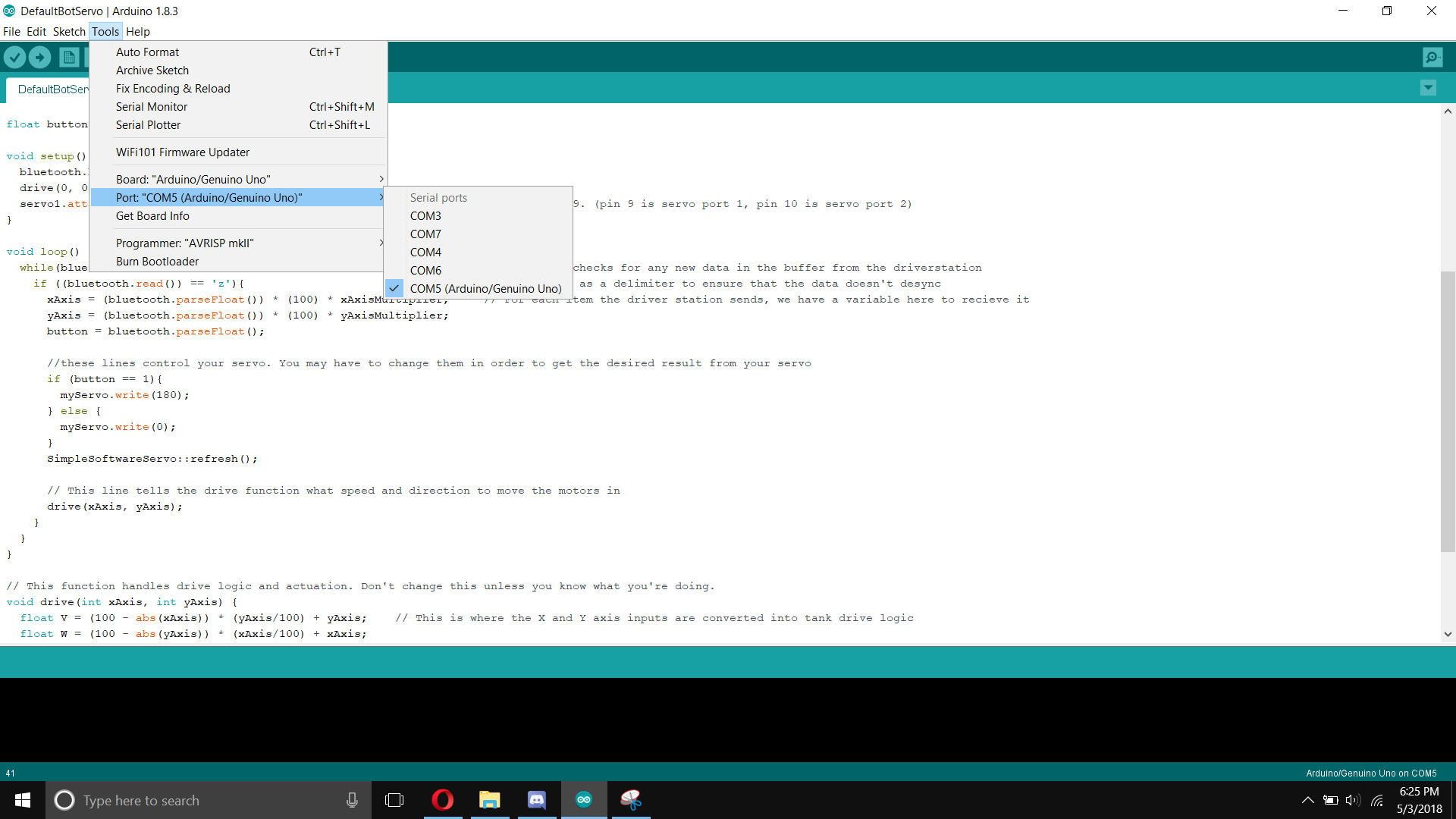Screen dimensions: 1456x819
Task: Open the Help menu
Action: point(138,32)
